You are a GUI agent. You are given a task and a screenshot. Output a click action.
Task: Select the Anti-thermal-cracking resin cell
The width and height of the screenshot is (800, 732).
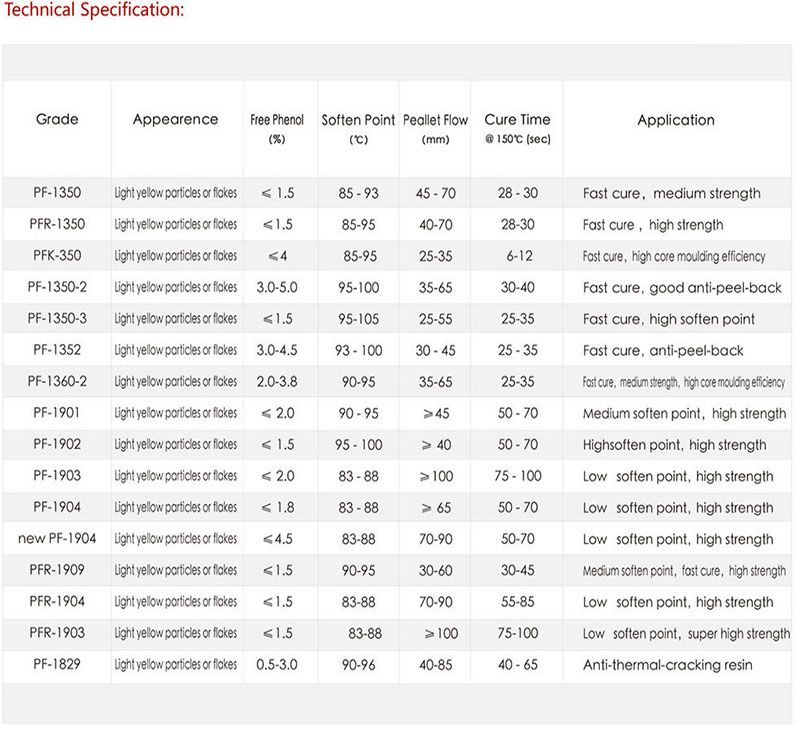click(x=667, y=665)
